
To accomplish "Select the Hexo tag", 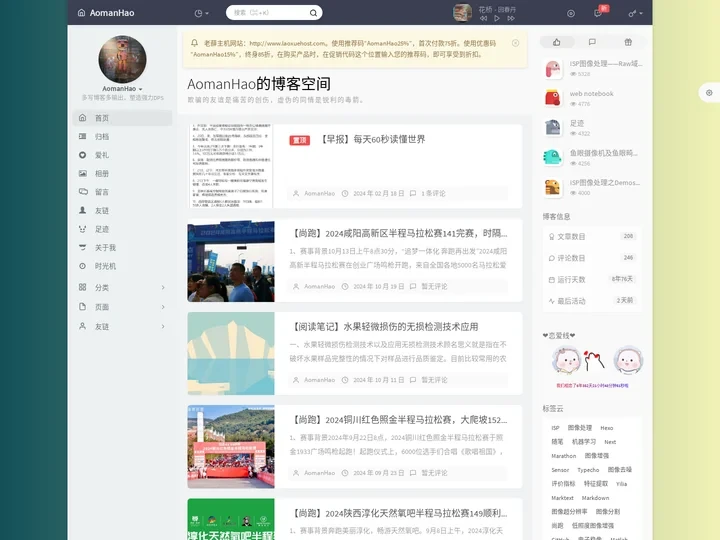I will click(x=607, y=428).
